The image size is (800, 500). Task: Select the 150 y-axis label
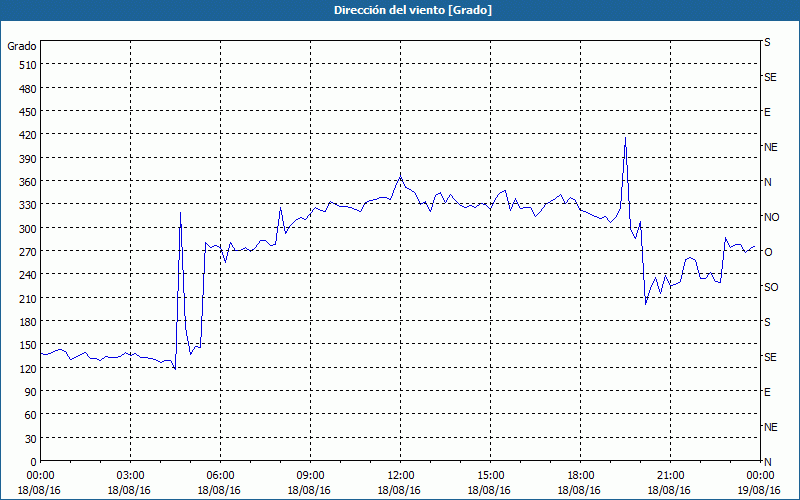[28, 345]
